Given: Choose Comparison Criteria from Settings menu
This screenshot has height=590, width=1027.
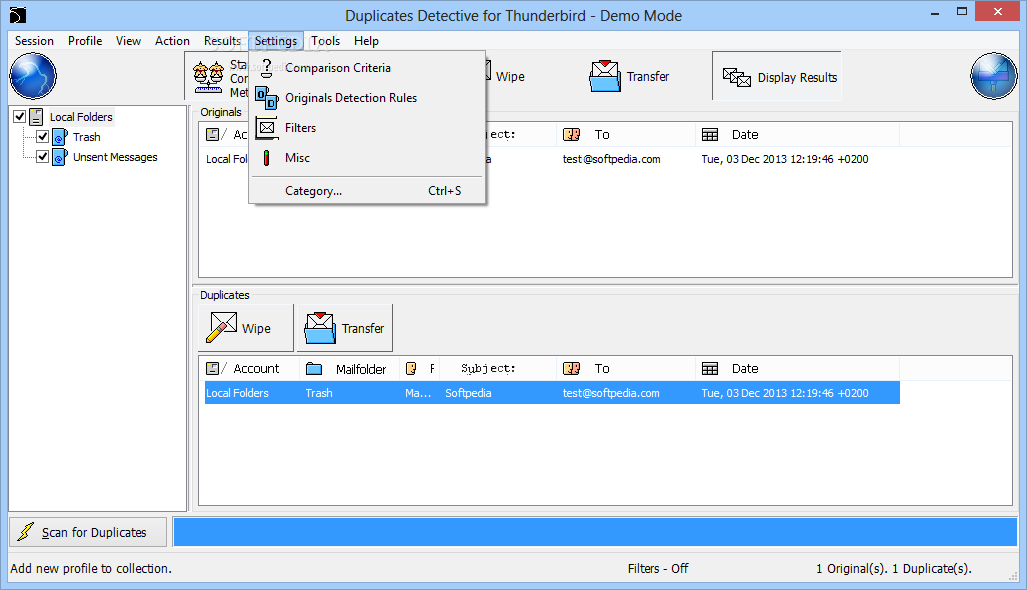Looking at the screenshot, I should click(x=367, y=68).
